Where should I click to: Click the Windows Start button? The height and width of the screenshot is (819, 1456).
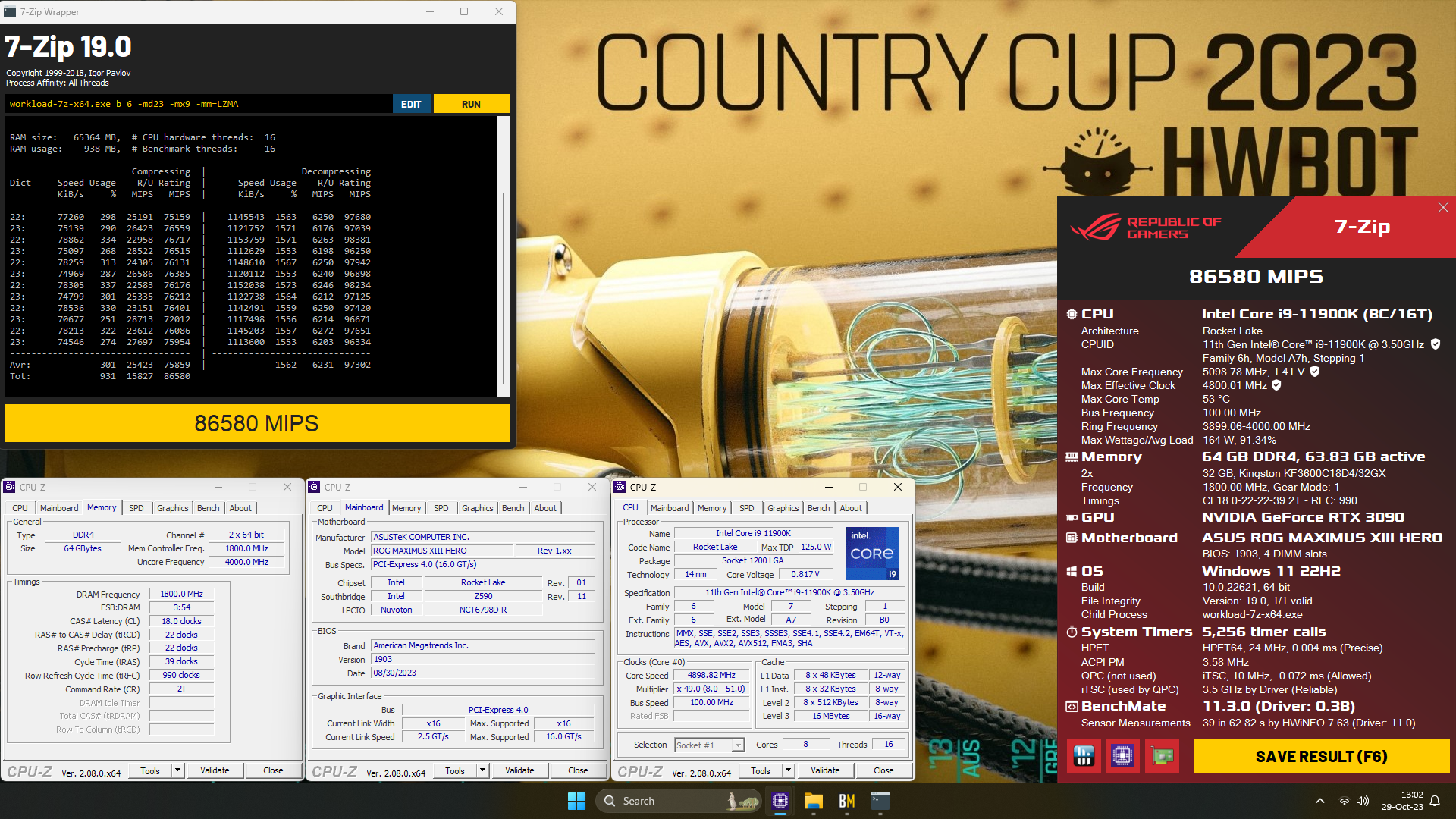click(x=576, y=801)
